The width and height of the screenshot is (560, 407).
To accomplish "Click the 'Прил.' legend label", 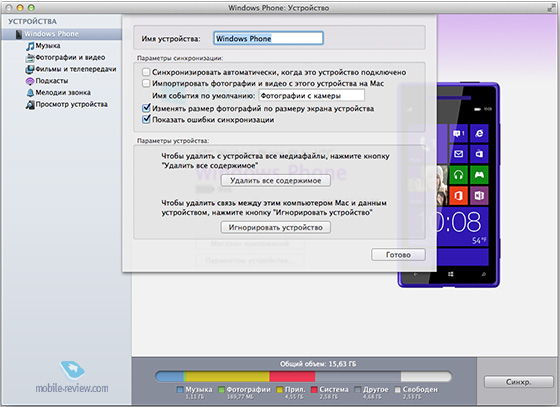I will pyautogui.click(x=295, y=390).
